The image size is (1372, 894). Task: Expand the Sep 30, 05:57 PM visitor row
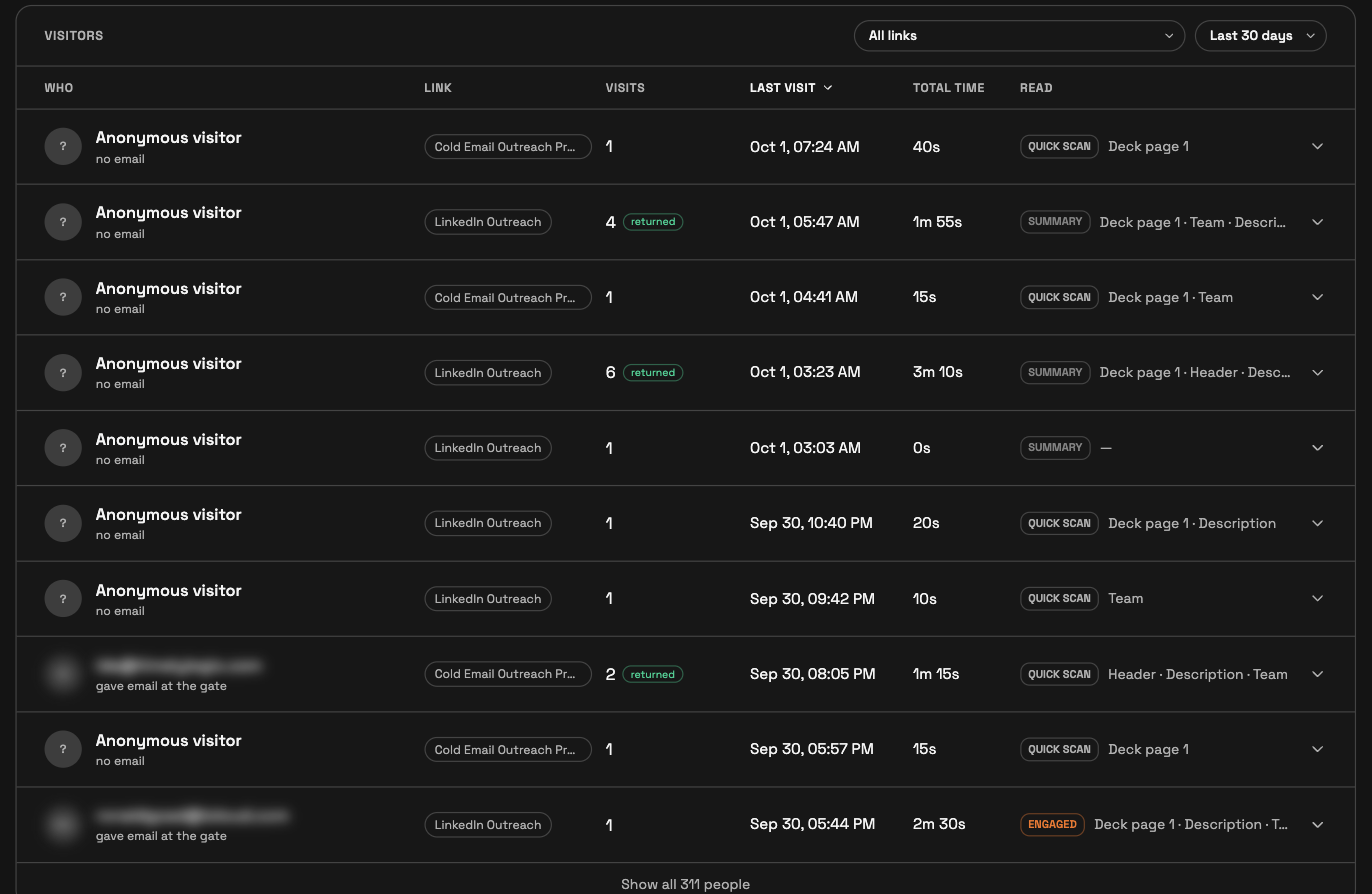[1317, 749]
